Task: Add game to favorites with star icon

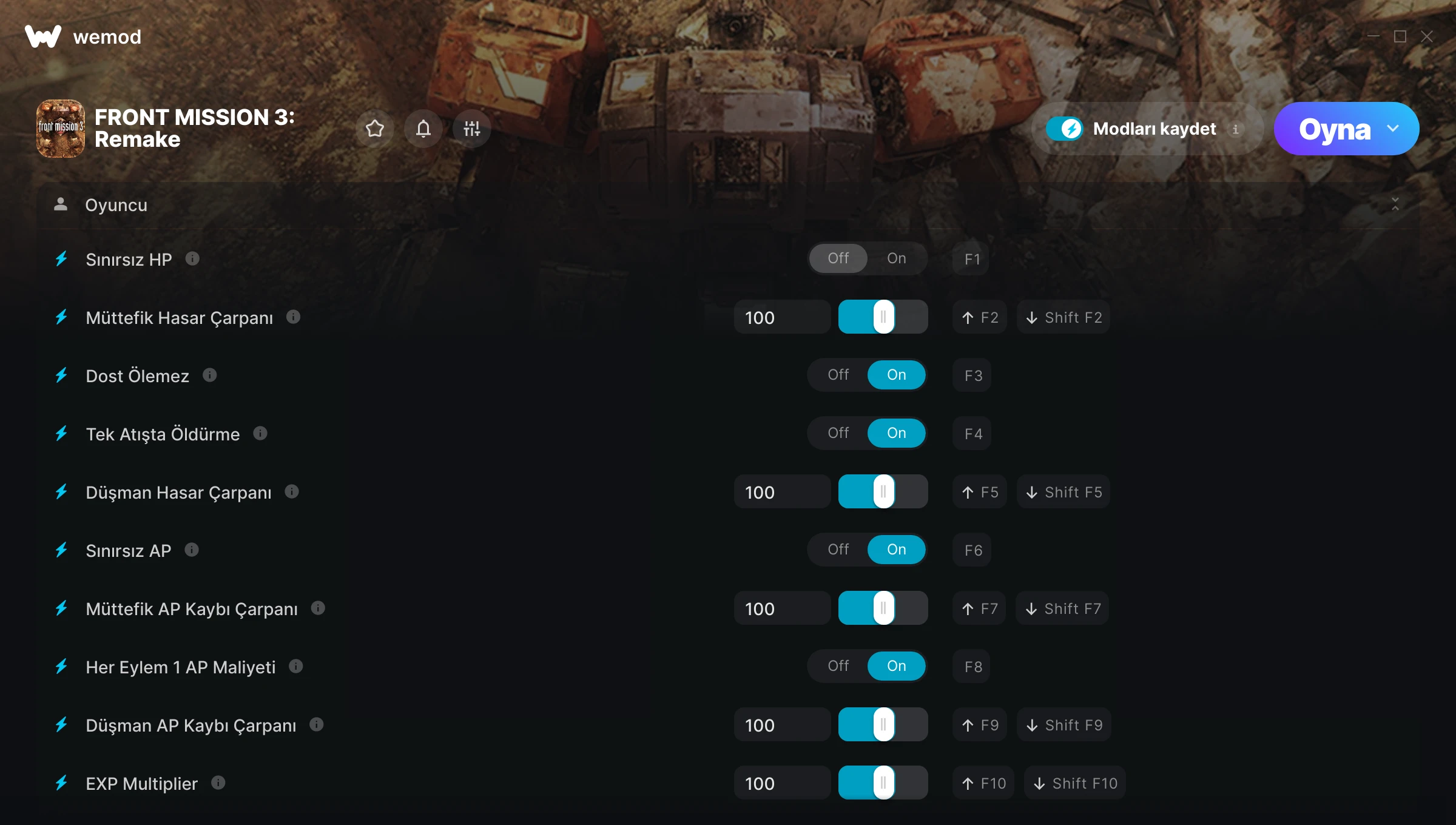Action: tap(375, 129)
